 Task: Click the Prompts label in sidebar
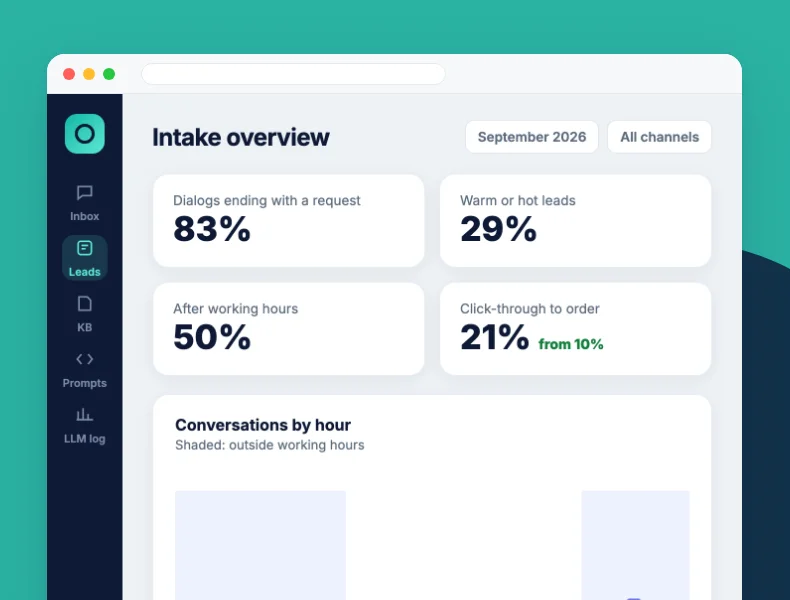tap(85, 383)
